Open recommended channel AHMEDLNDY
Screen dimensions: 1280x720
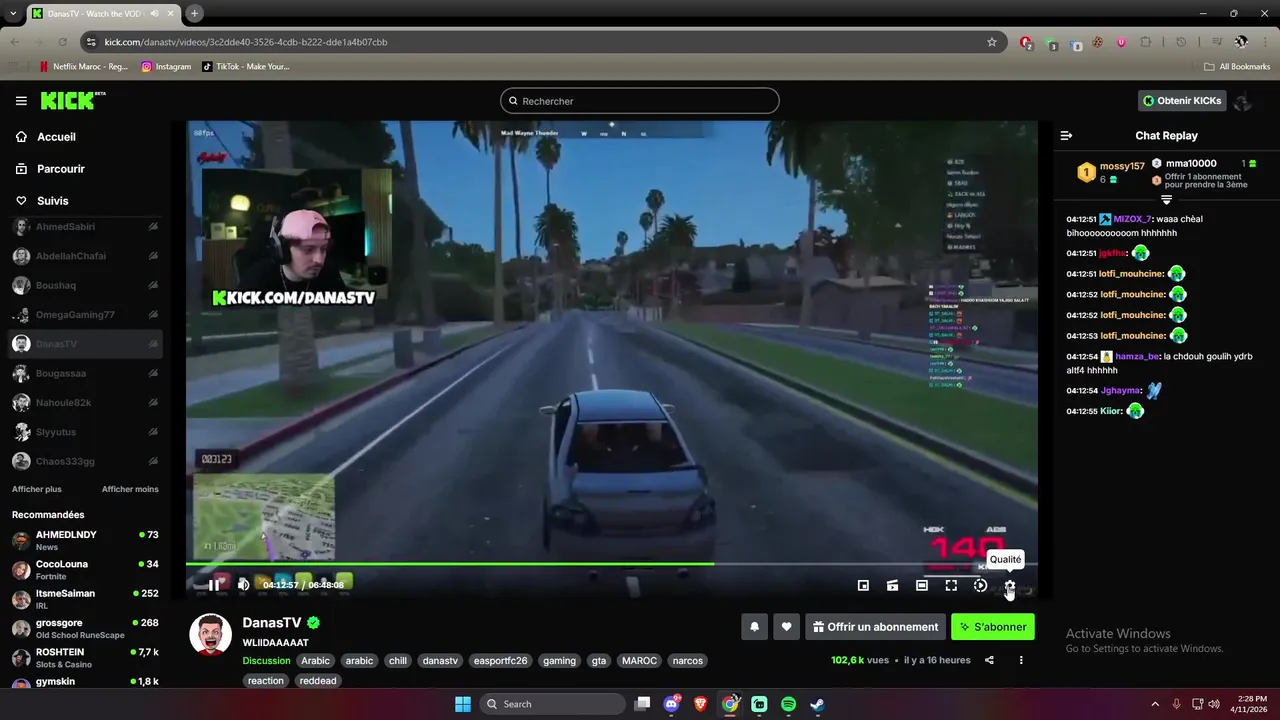(x=85, y=540)
